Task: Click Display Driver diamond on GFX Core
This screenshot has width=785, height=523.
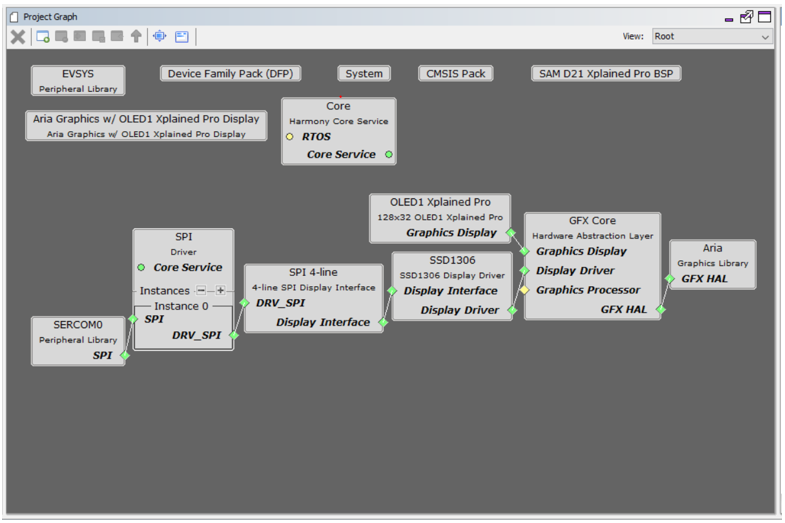Action: pyautogui.click(x=525, y=271)
